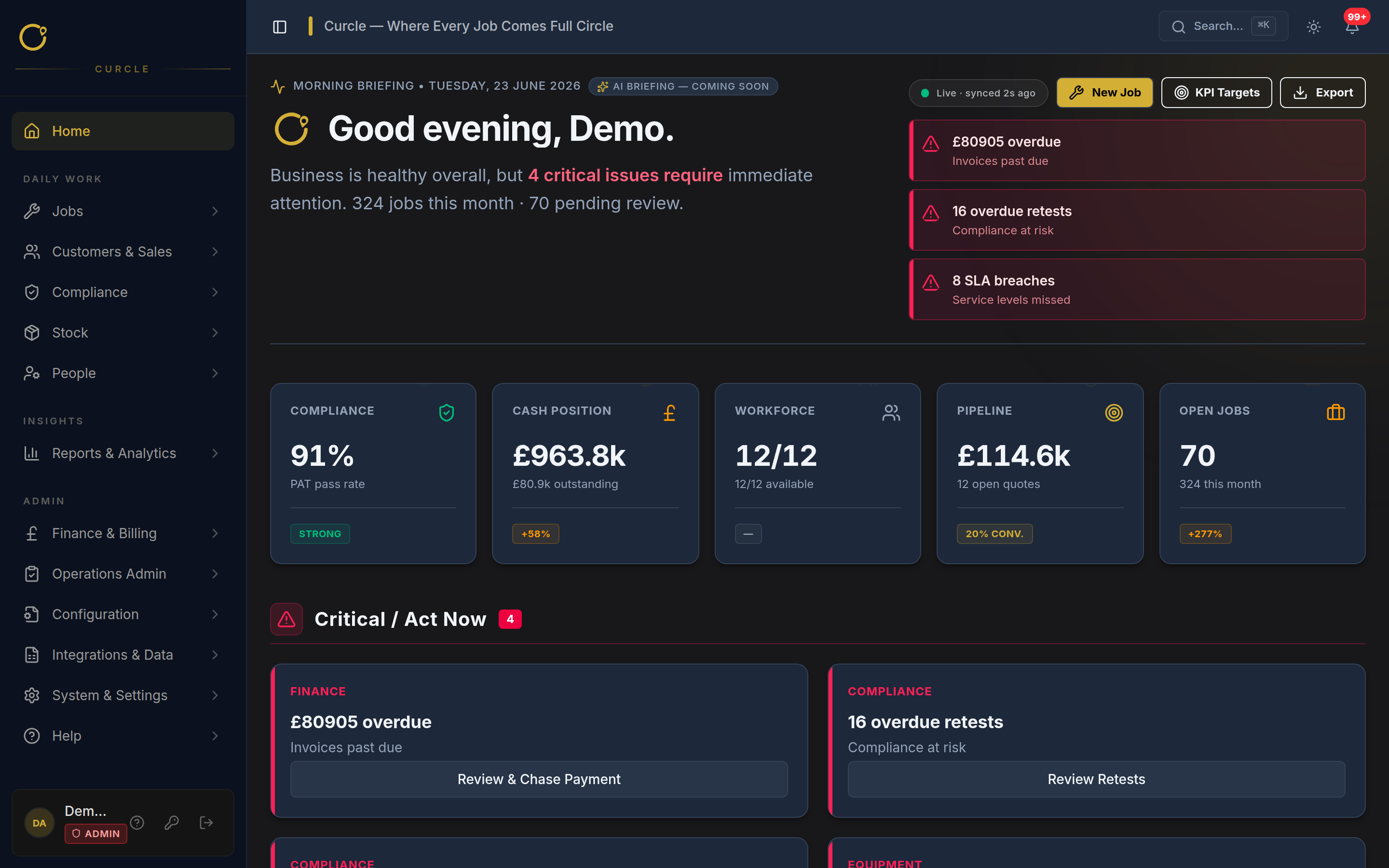
Task: Click the Review & Chase Payment button
Action: [x=539, y=779]
